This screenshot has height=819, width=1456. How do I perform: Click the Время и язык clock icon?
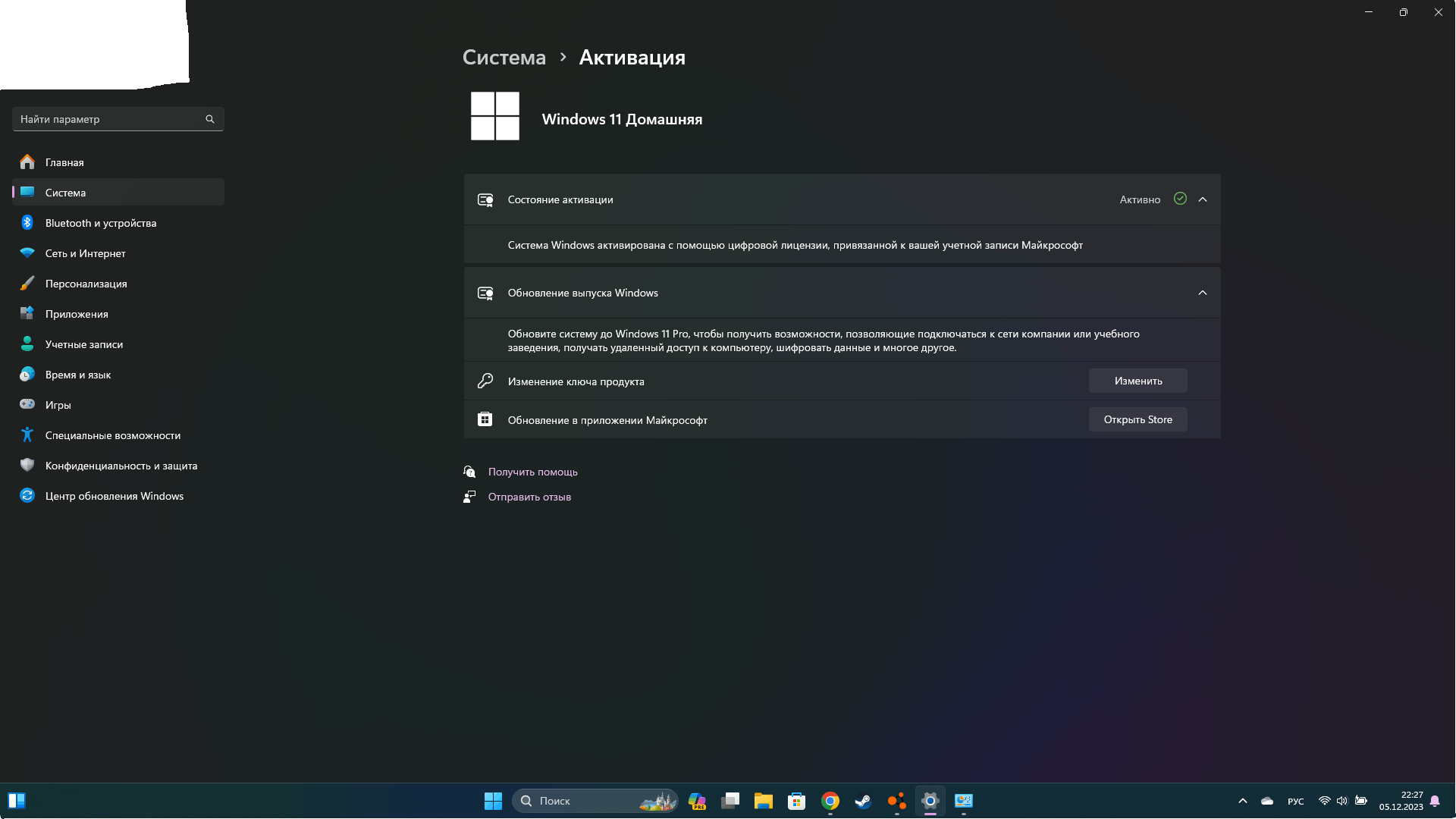[27, 374]
